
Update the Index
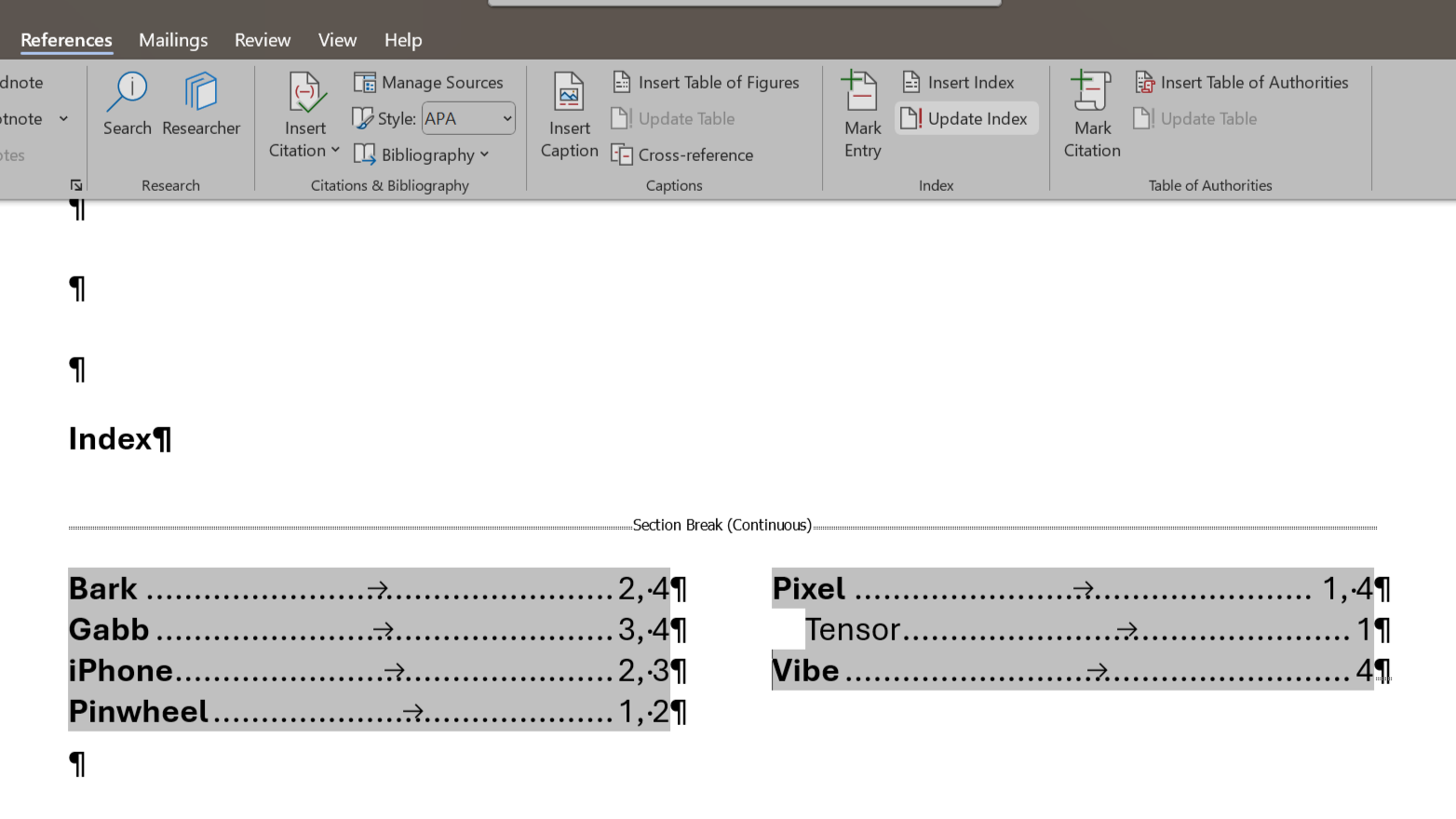point(966,118)
